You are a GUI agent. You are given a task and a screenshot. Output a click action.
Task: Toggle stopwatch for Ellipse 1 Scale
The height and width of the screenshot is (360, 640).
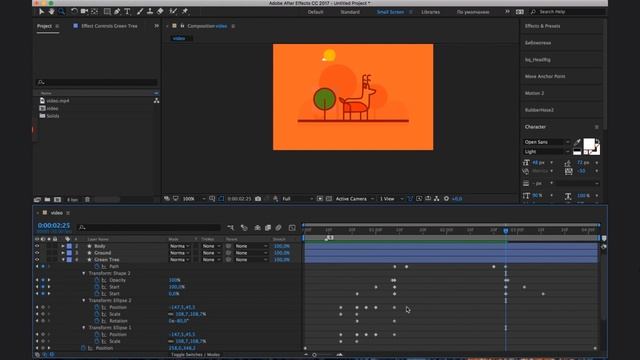tap(97, 341)
